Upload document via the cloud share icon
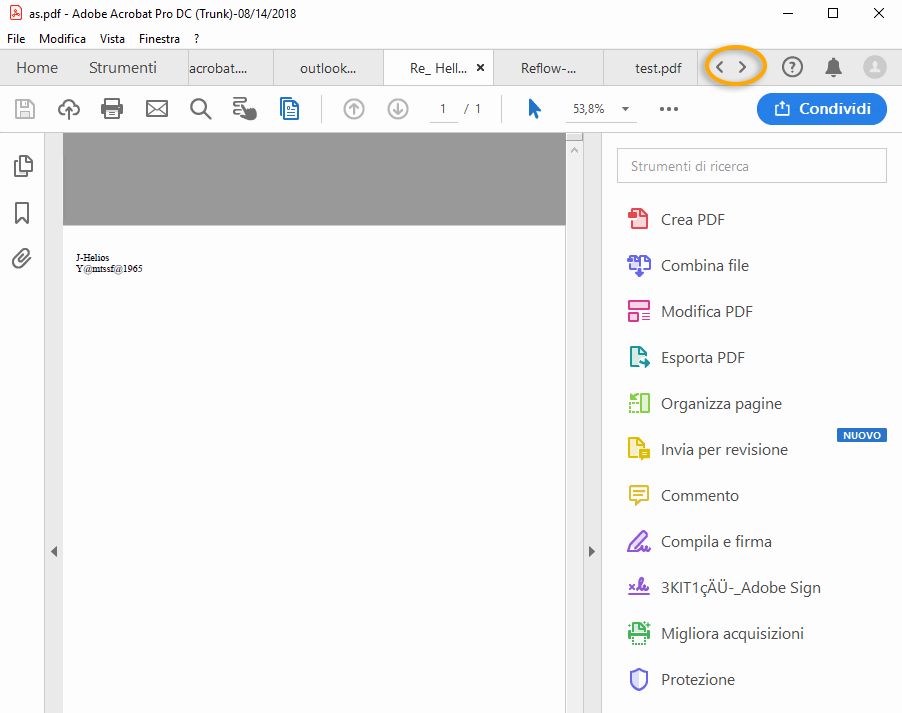 68,109
